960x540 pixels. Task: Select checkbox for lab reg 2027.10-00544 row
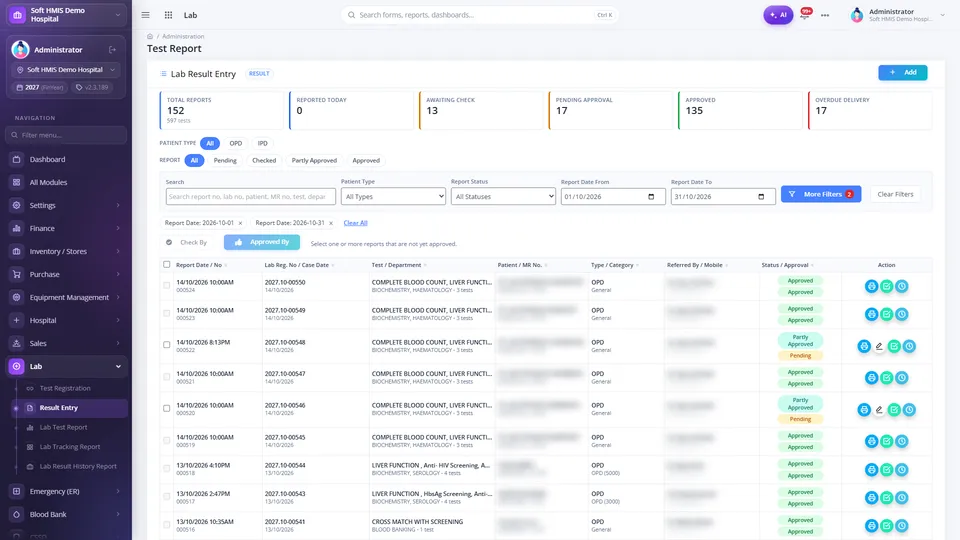coord(167,468)
